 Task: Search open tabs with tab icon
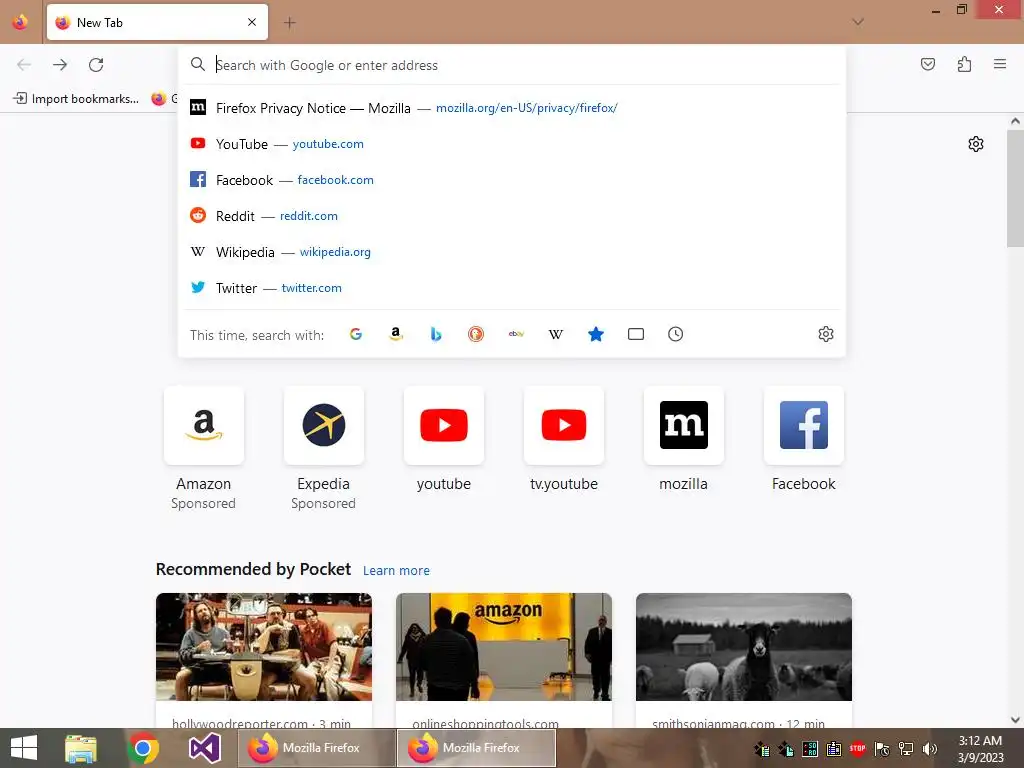(x=635, y=334)
